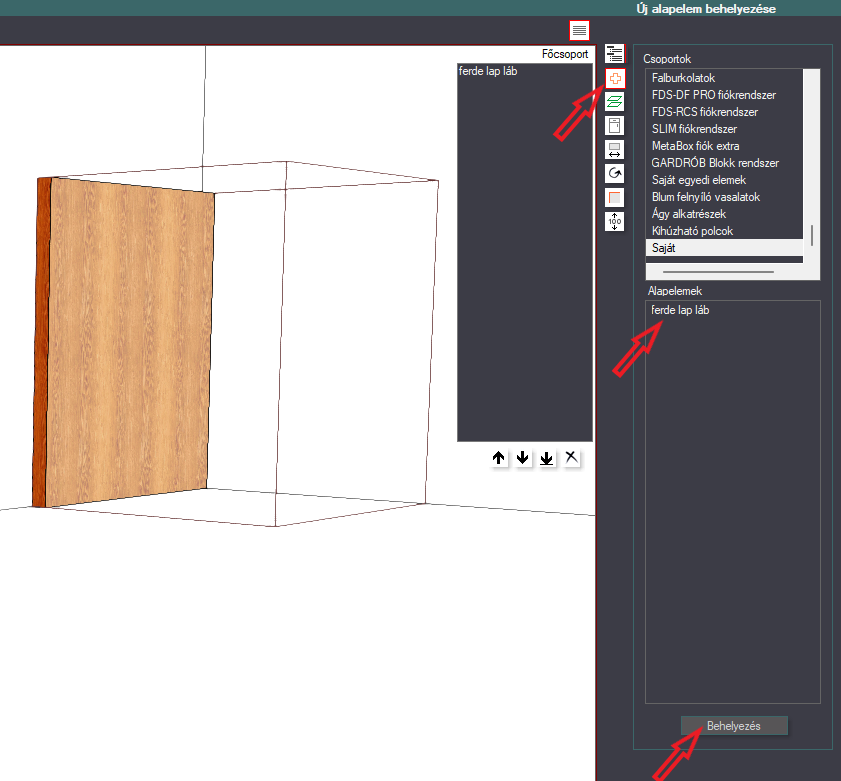Choose the Falburkolatok group
Image resolution: width=841 pixels, height=781 pixels.
tap(724, 78)
